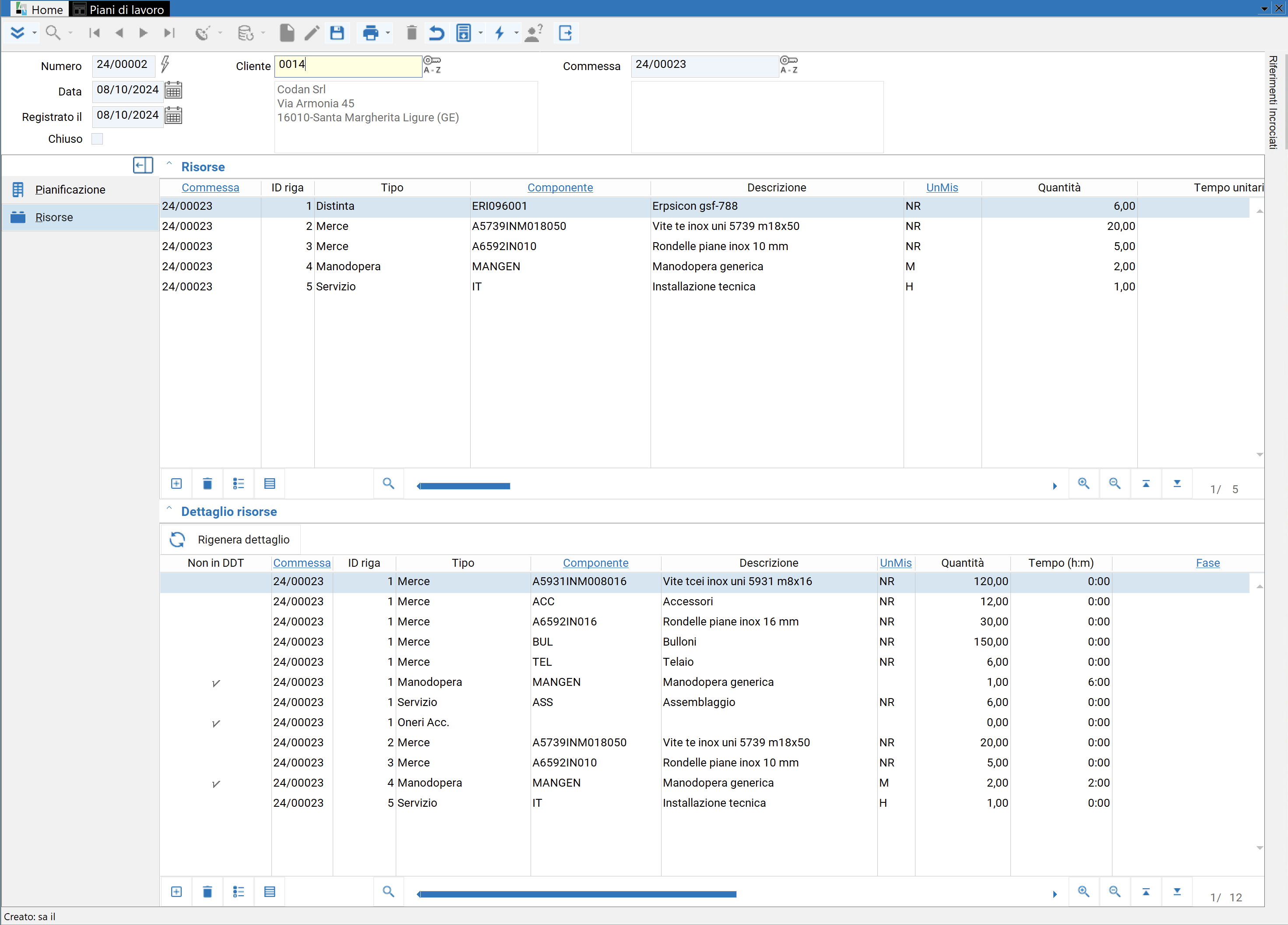The height and width of the screenshot is (925, 1288).
Task: Click the new document icon
Action: tap(287, 33)
